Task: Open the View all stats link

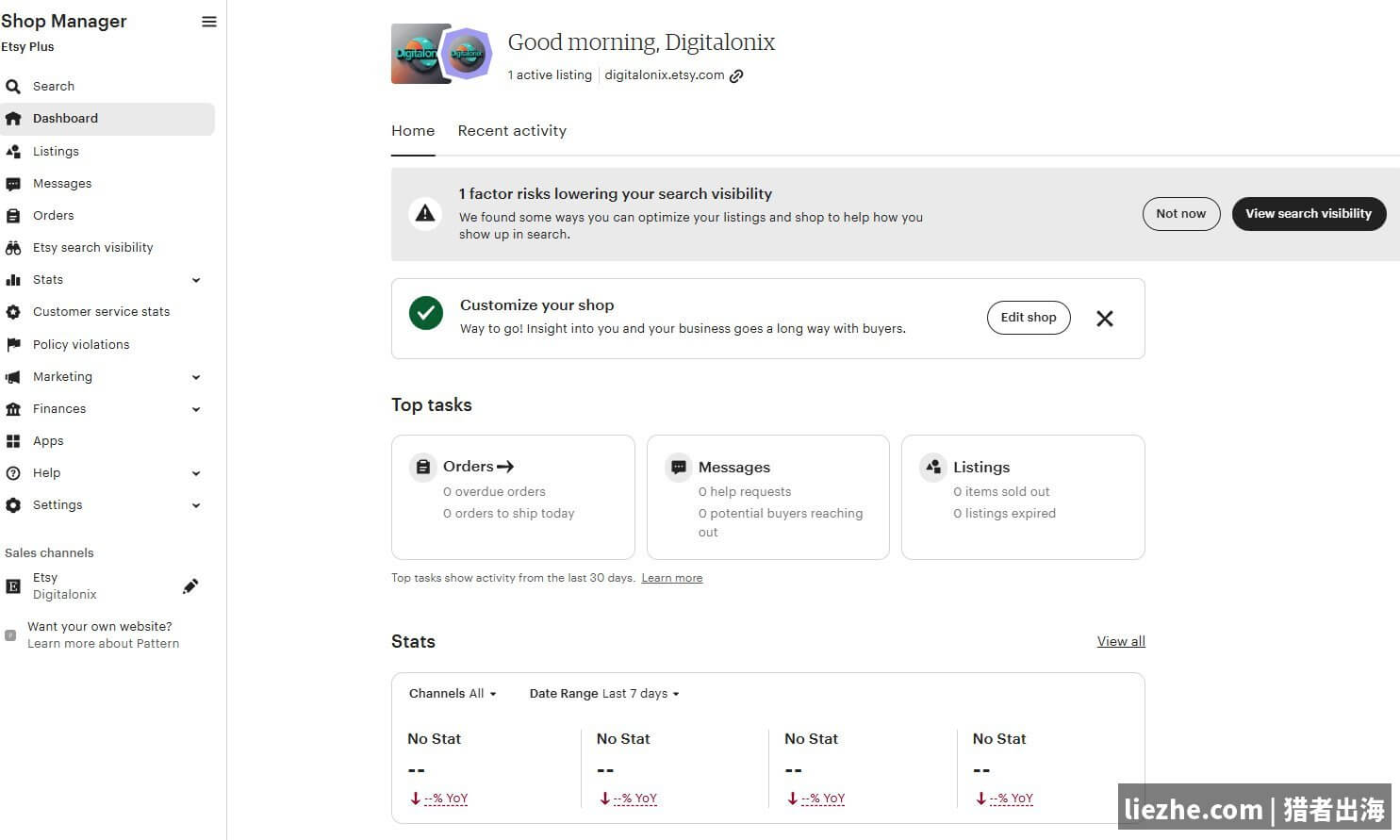Action: click(x=1121, y=641)
